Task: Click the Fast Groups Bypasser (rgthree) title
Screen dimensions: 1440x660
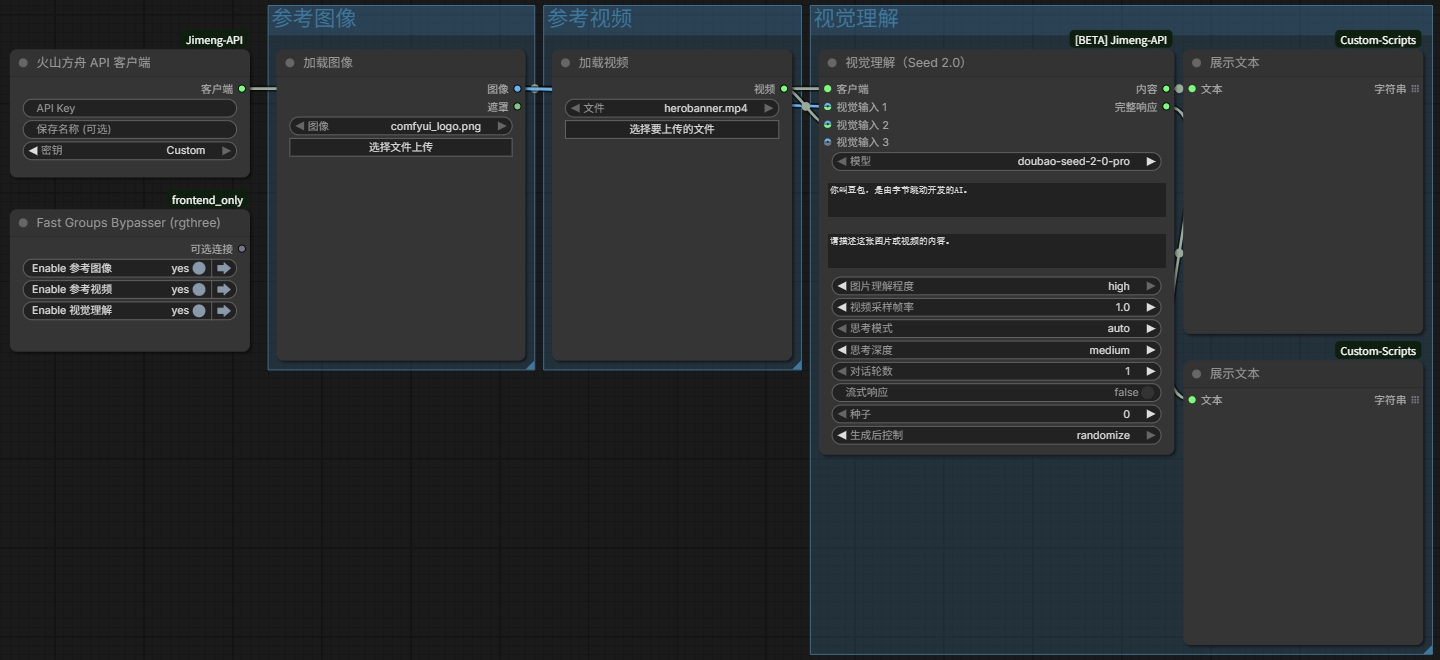Action: pyautogui.click(x=129, y=223)
